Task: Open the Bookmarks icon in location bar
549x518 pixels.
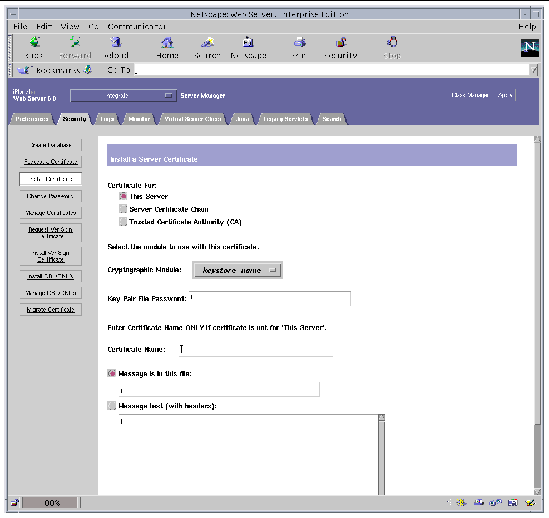Action: 24,70
